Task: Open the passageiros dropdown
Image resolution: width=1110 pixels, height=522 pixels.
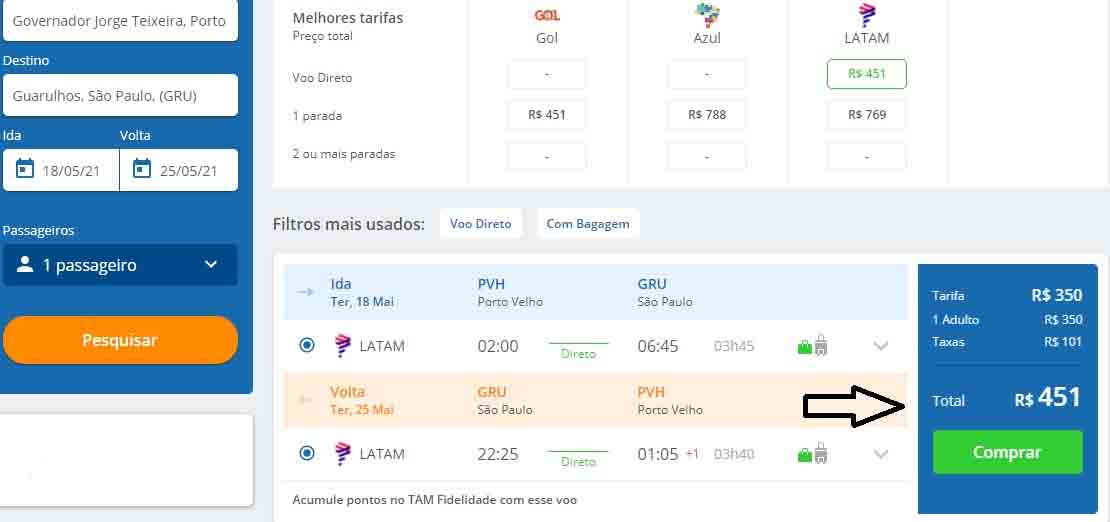Action: coord(120,265)
